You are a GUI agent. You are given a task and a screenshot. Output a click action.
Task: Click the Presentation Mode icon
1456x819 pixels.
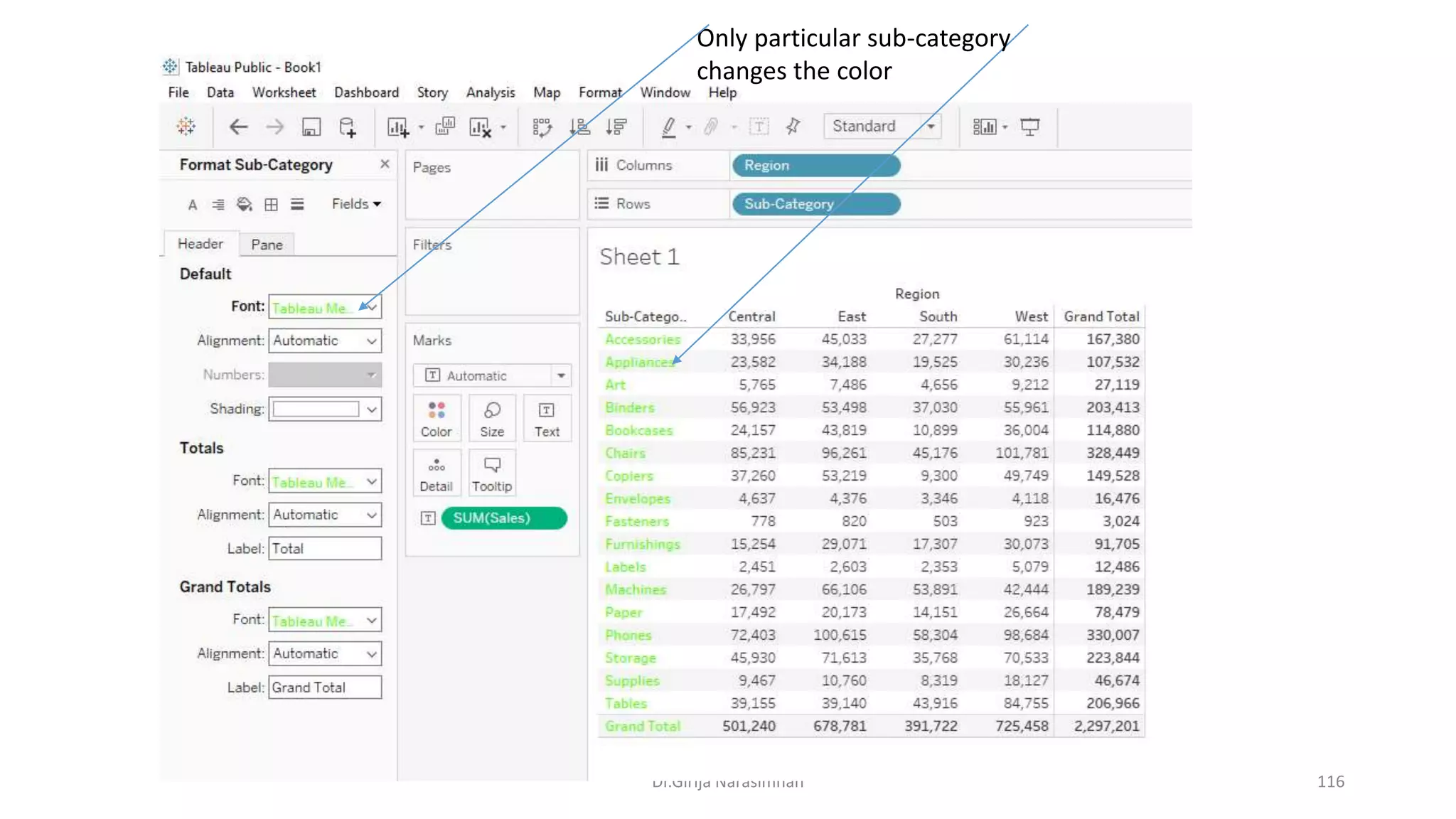coord(1029,127)
